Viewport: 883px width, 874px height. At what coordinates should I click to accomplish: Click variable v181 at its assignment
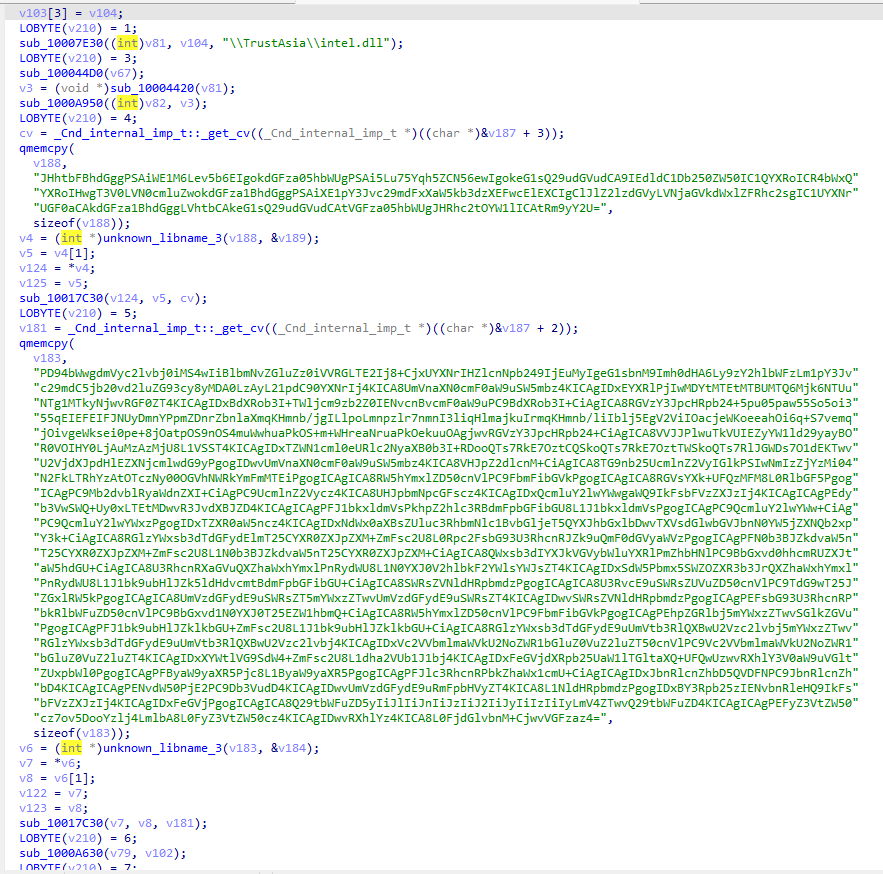coord(33,328)
